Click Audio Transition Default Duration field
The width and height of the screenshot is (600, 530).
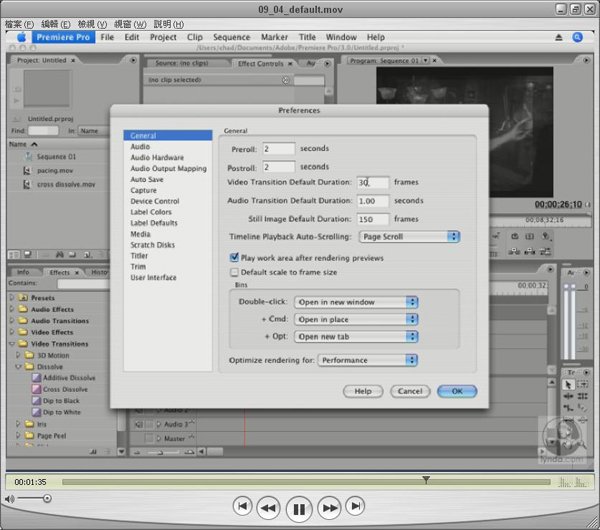(x=373, y=201)
